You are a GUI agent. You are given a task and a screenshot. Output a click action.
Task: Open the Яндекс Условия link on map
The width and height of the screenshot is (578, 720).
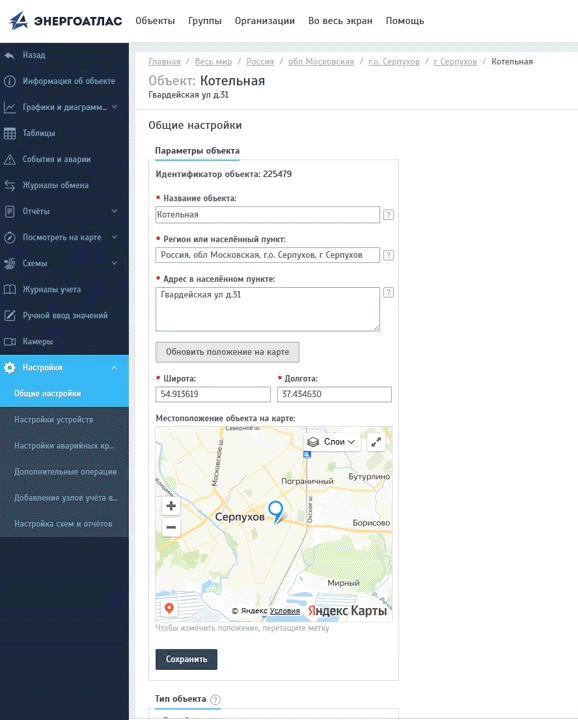(x=285, y=611)
